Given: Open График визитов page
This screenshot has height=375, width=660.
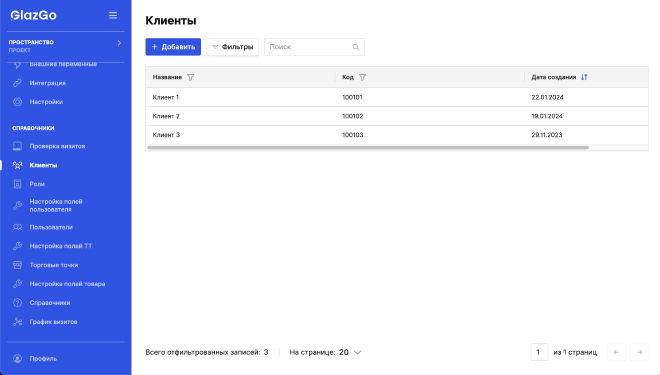Looking at the screenshot, I should point(53,322).
